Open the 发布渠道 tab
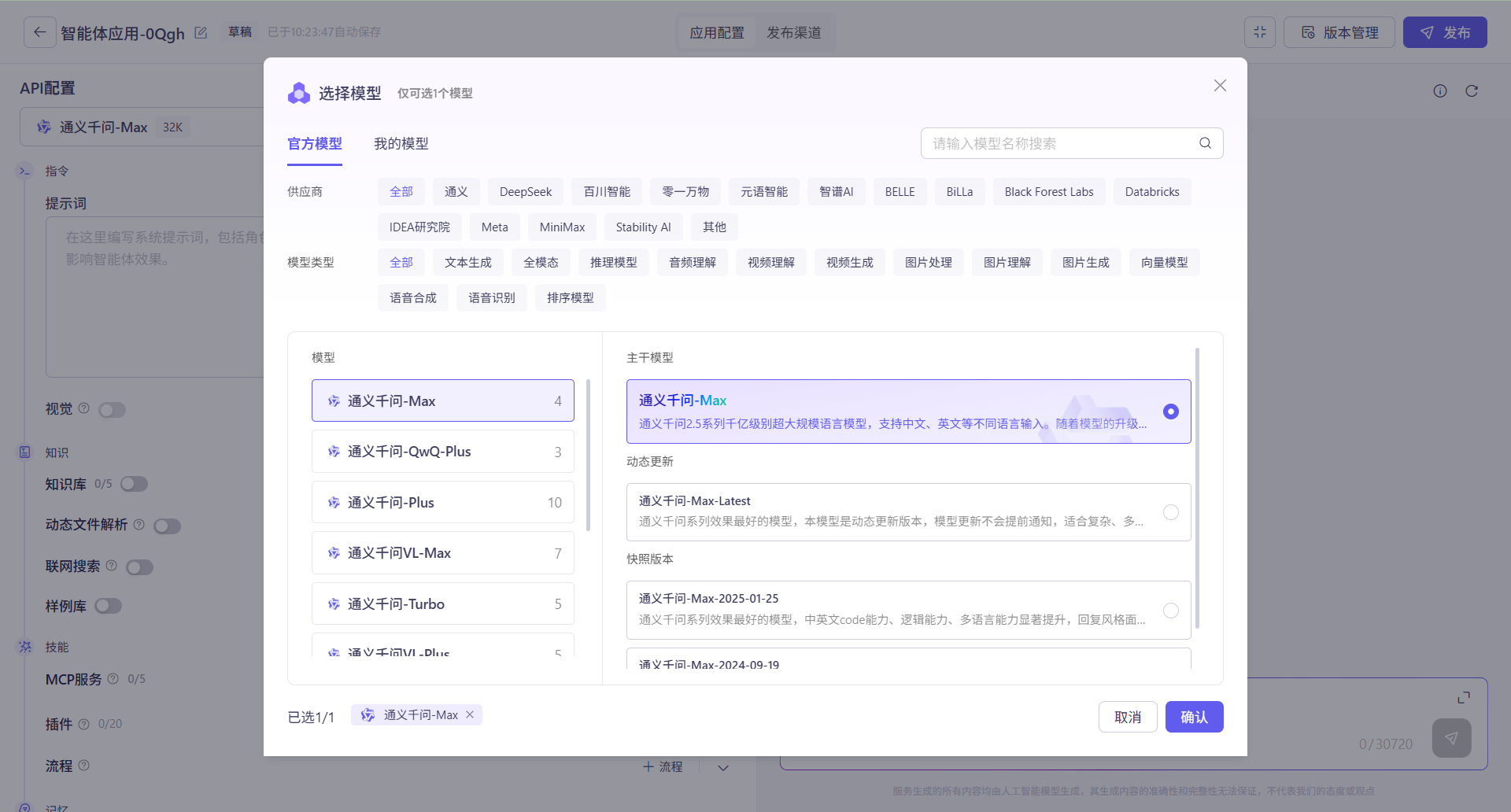This screenshot has width=1511, height=812. [x=794, y=32]
